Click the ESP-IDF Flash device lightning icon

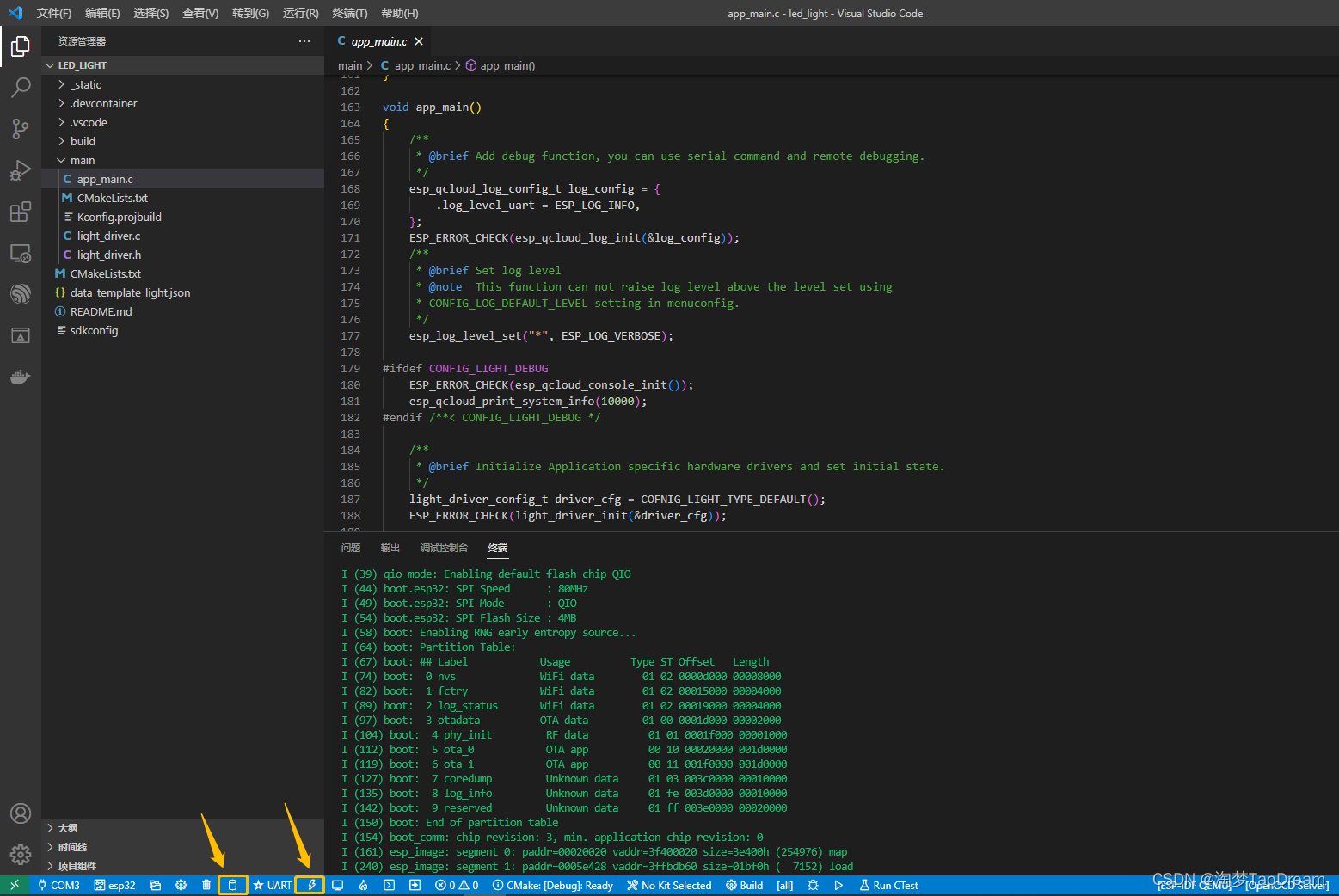310,885
